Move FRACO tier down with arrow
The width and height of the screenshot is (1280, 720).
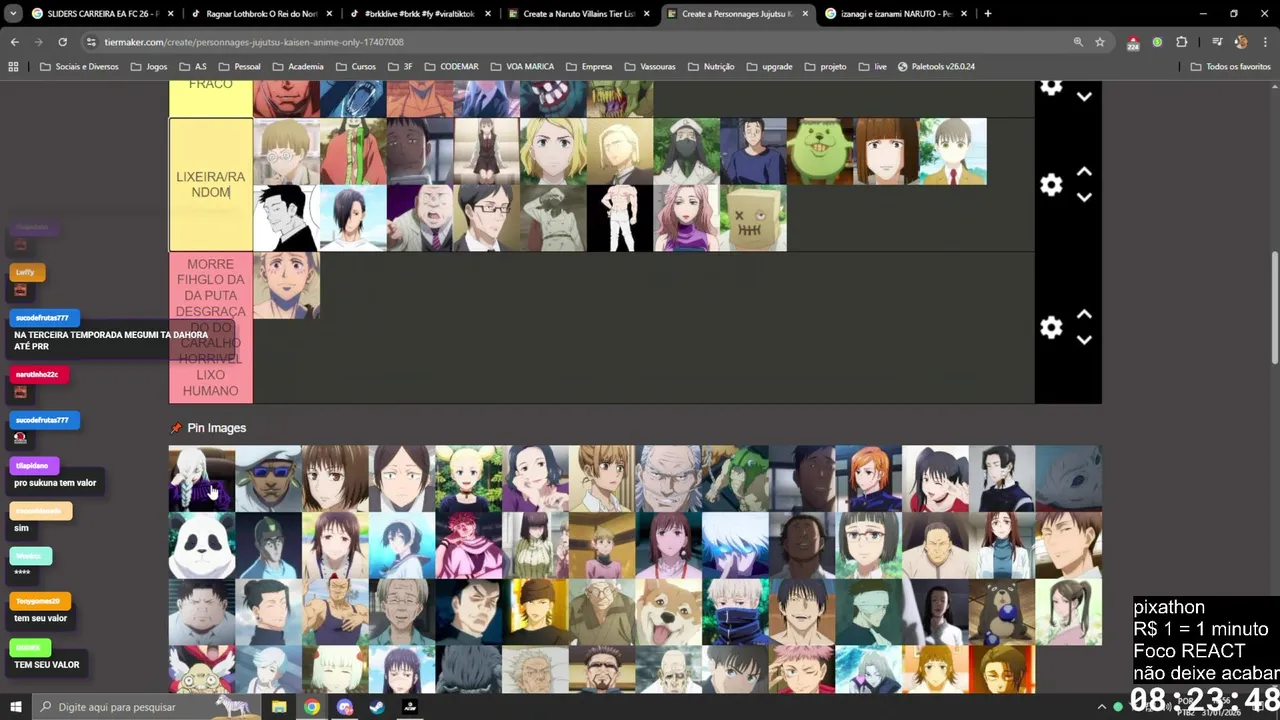coord(1084,97)
